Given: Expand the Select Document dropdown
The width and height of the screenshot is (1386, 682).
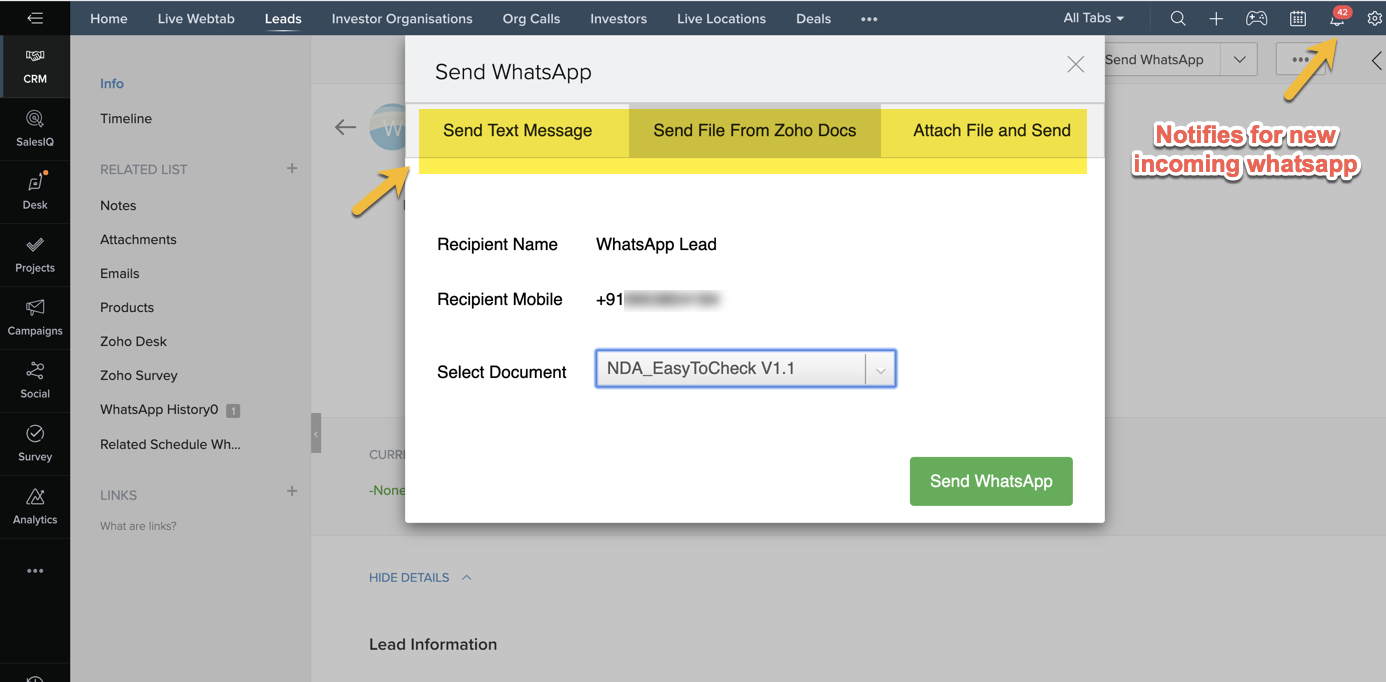Looking at the screenshot, I should (880, 369).
